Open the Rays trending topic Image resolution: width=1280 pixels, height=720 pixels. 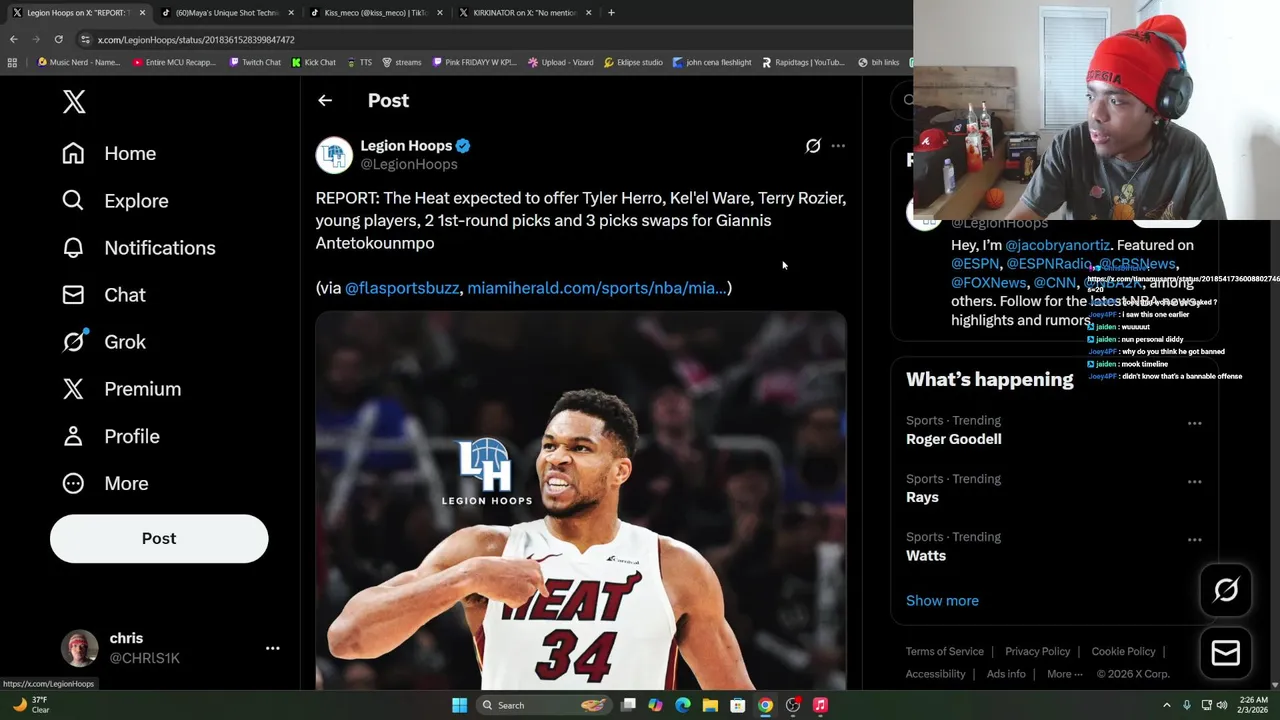[922, 497]
